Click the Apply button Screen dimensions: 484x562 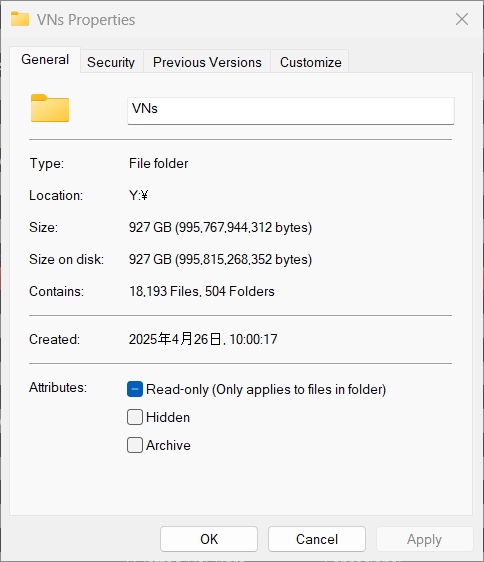424,539
